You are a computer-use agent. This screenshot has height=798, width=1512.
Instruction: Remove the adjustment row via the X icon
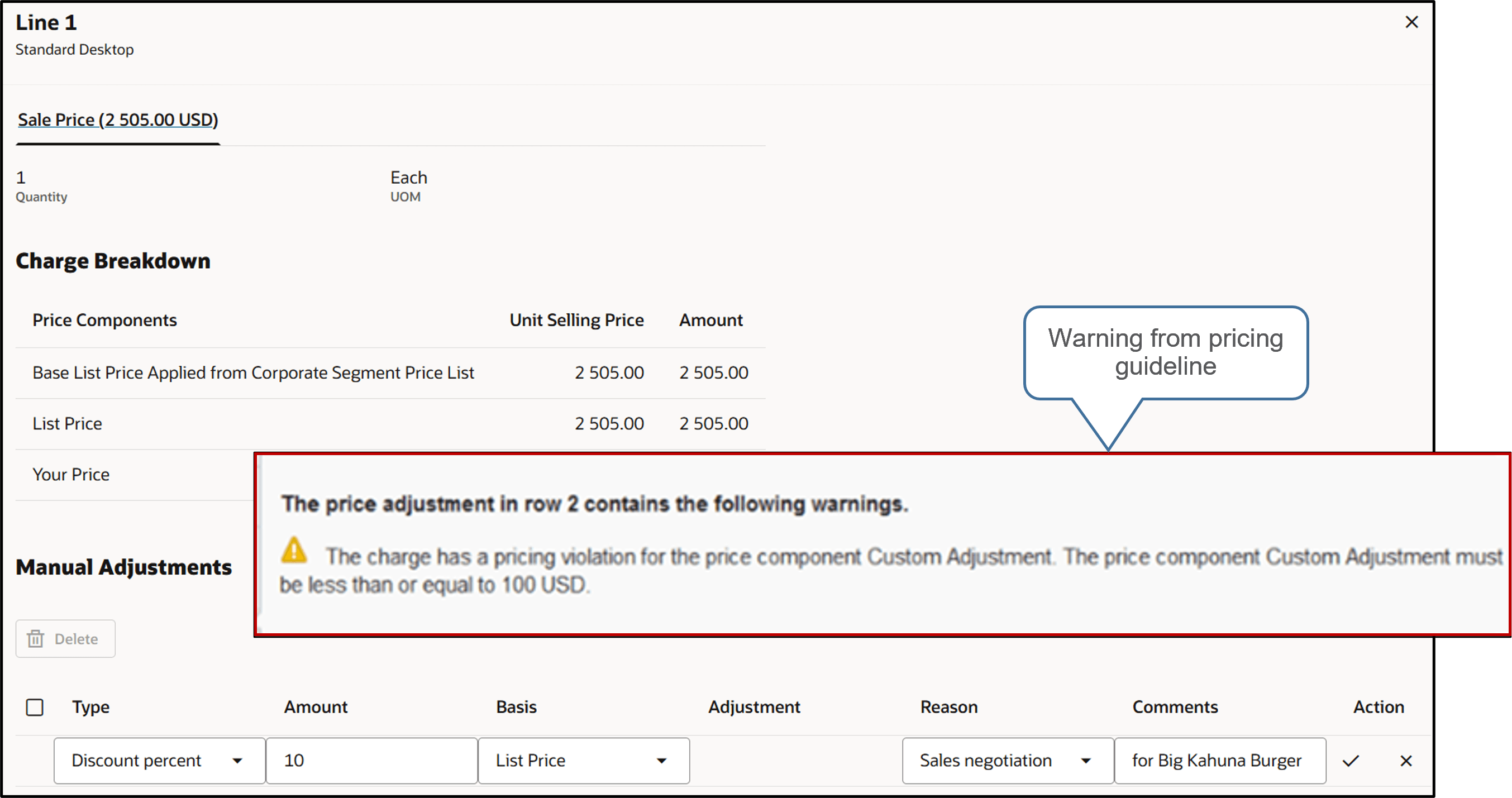click(x=1406, y=761)
